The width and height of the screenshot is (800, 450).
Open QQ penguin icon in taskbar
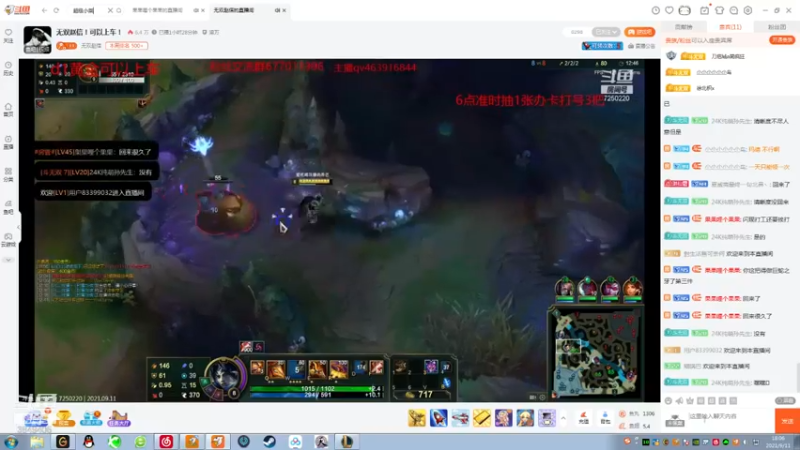(x=88, y=442)
